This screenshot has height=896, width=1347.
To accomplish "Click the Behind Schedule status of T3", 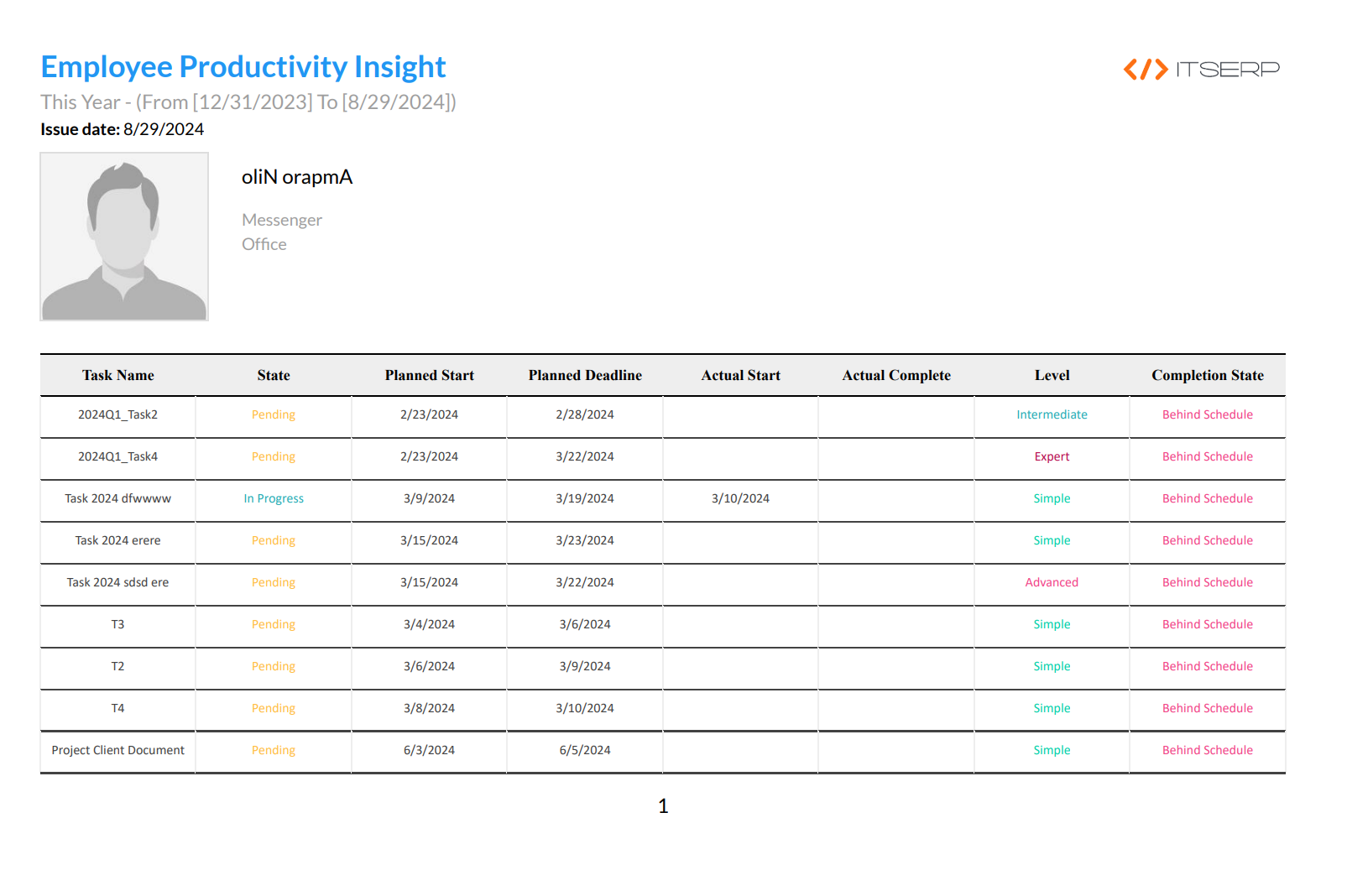I will point(1207,624).
